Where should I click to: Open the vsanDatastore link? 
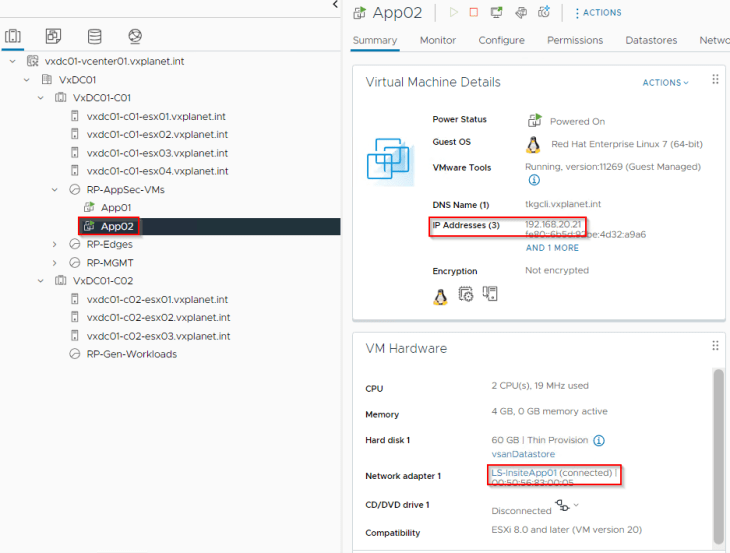coord(523,454)
